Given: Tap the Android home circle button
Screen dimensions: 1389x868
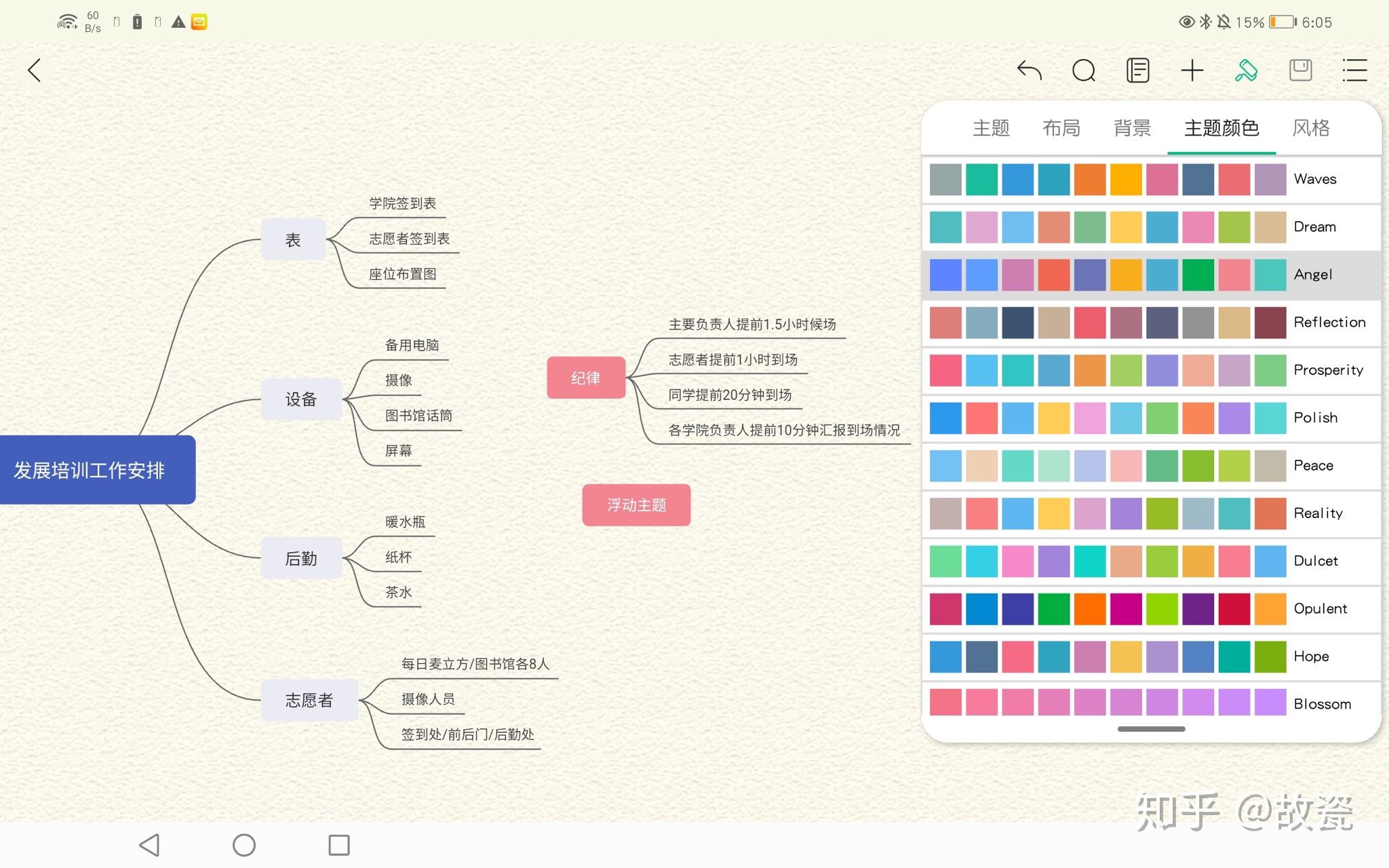Looking at the screenshot, I should click(244, 845).
